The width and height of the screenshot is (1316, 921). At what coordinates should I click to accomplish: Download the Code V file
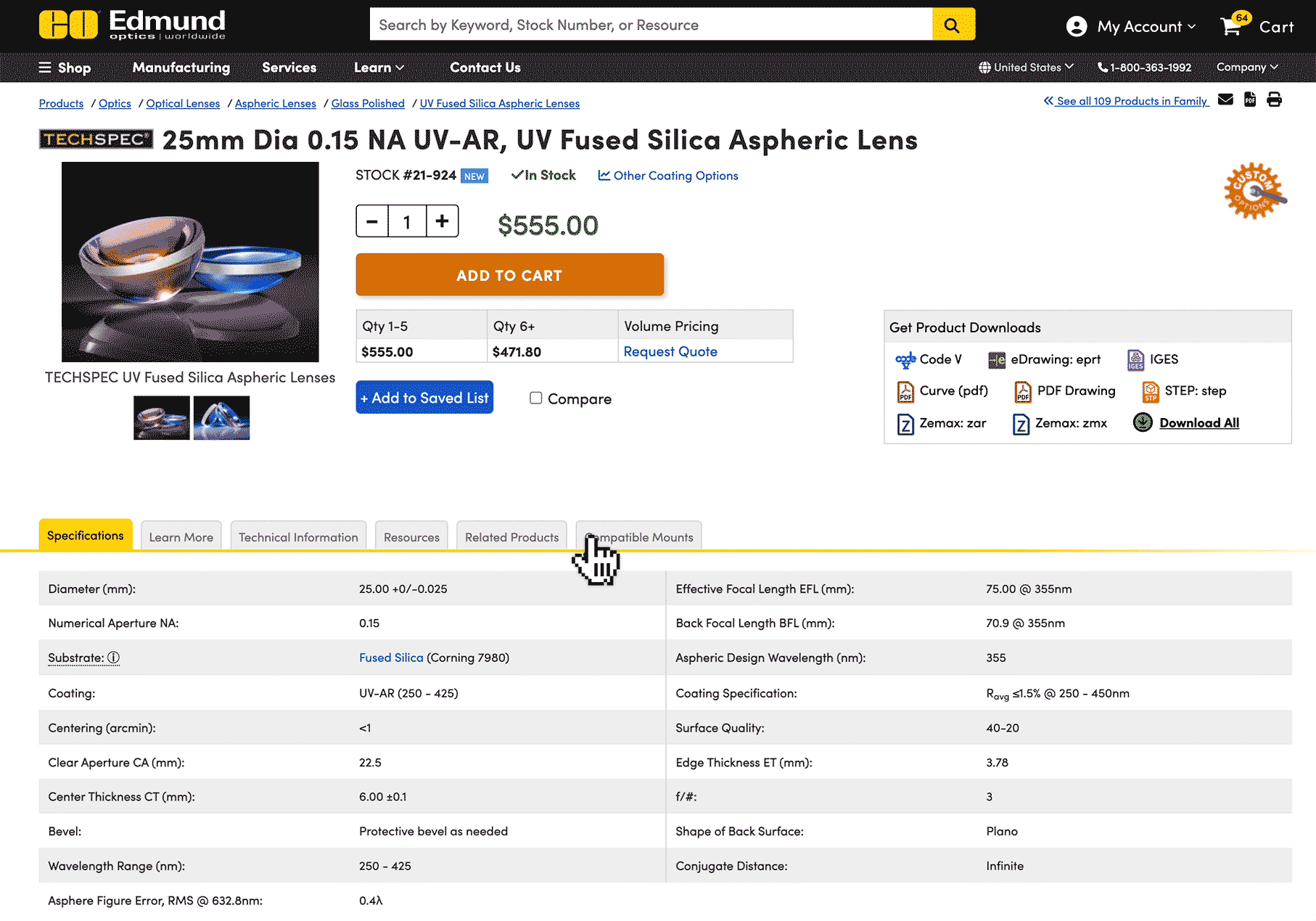pyautogui.click(x=929, y=360)
